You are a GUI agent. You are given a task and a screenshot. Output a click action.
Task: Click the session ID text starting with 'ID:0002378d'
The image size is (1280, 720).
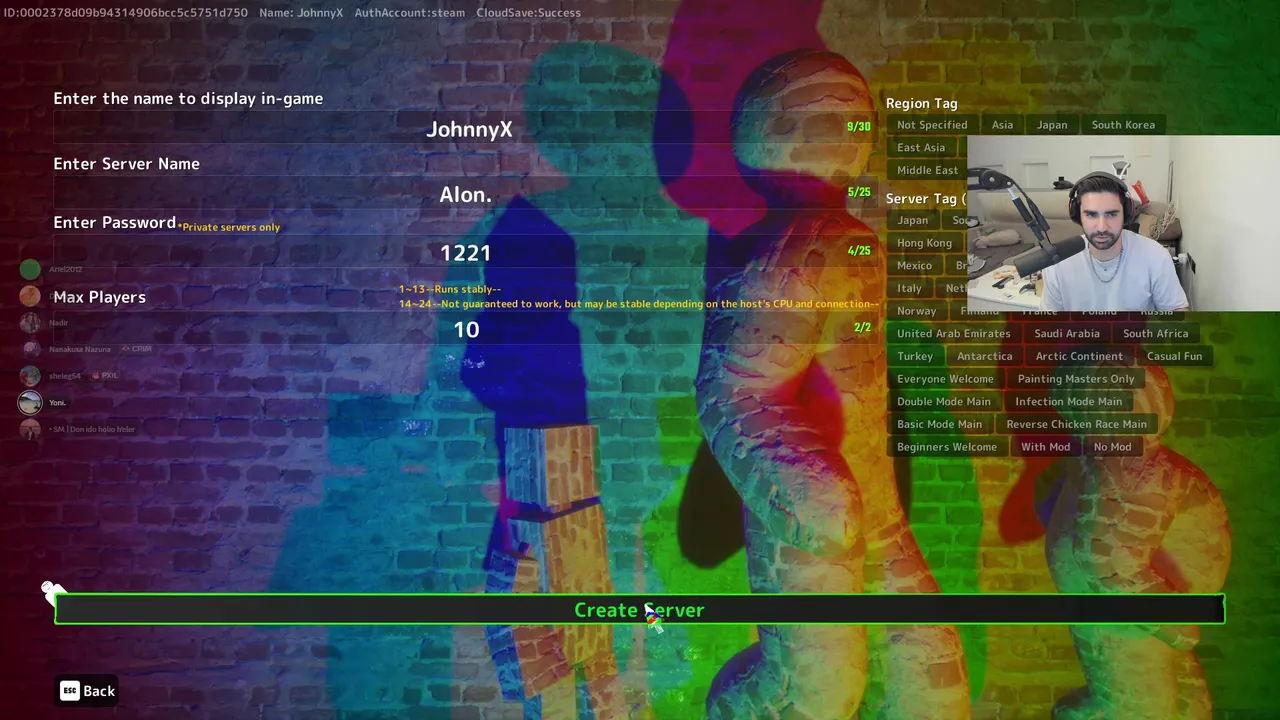(x=126, y=13)
